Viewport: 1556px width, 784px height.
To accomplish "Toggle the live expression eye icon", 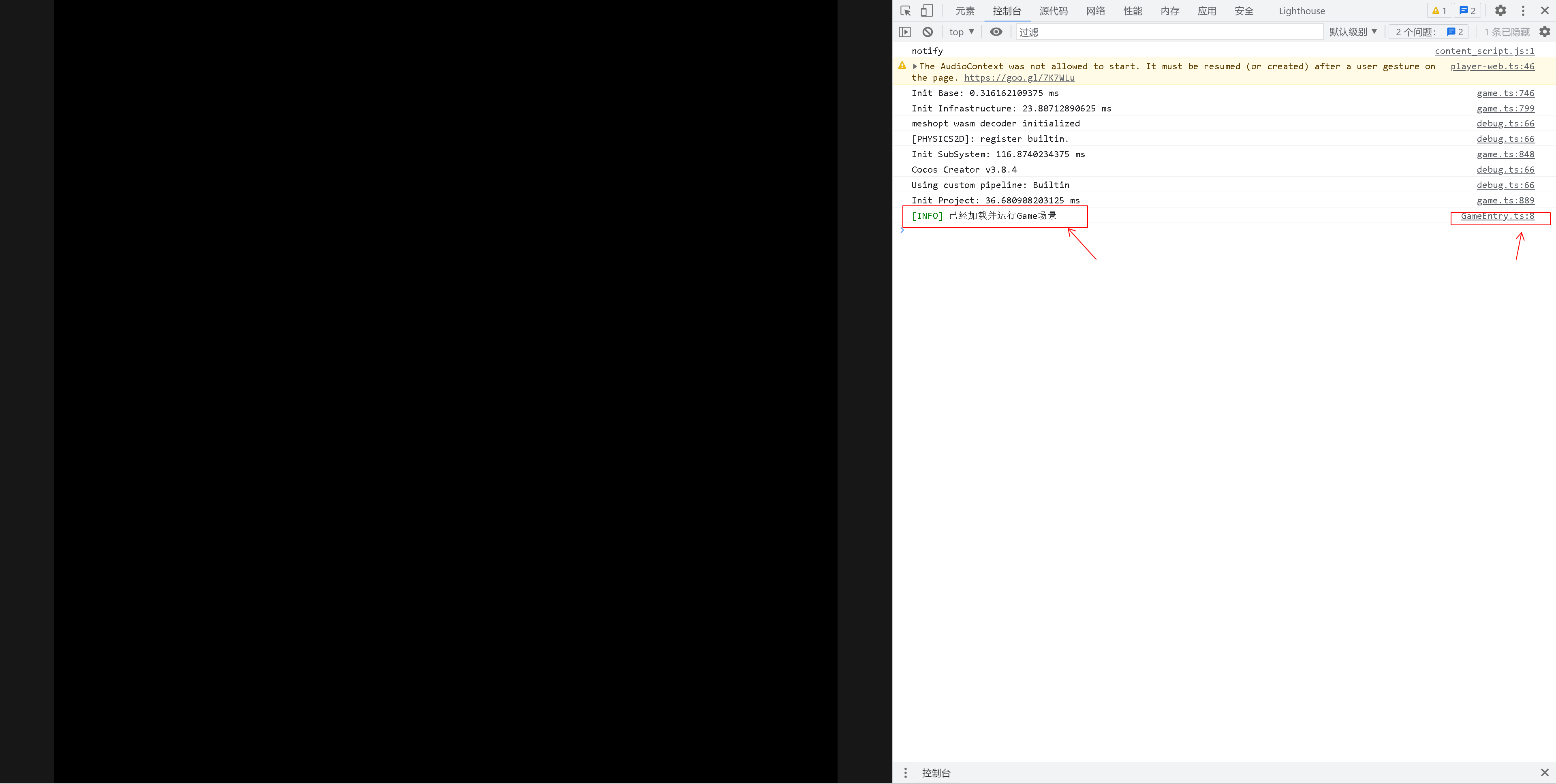I will click(x=996, y=32).
